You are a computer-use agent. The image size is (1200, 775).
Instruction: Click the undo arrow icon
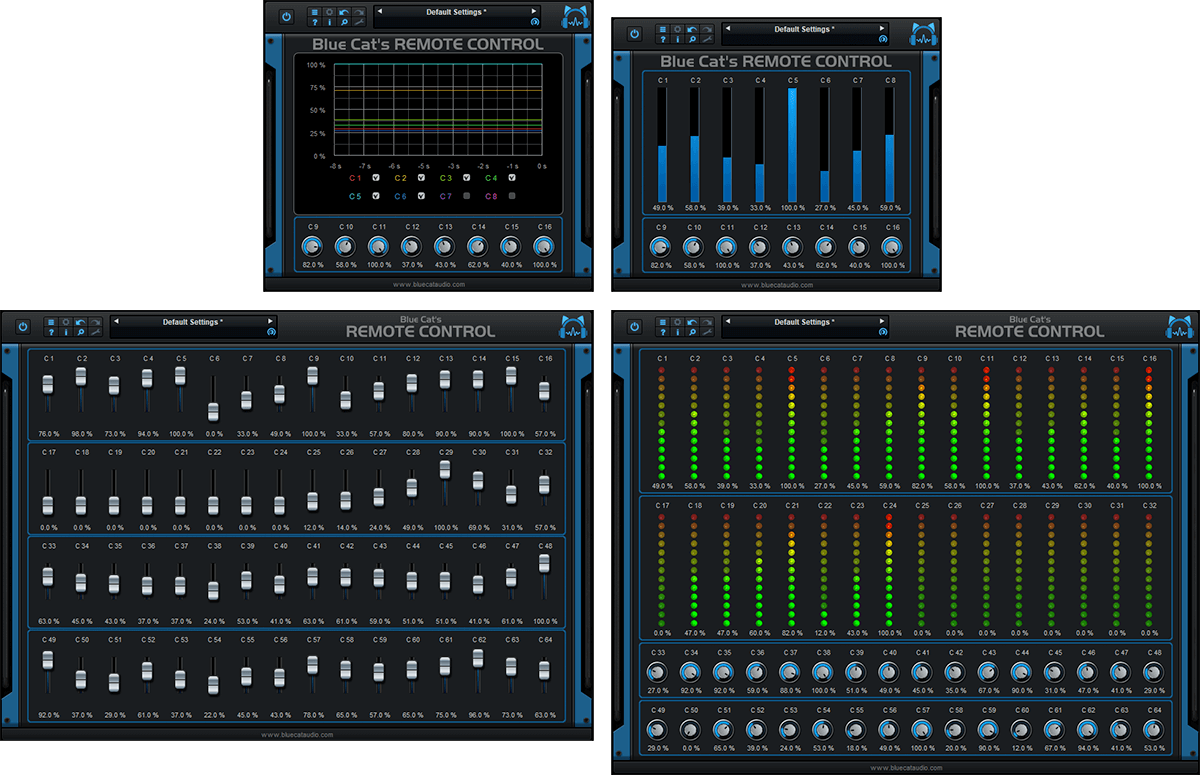pyautogui.click(x=343, y=11)
